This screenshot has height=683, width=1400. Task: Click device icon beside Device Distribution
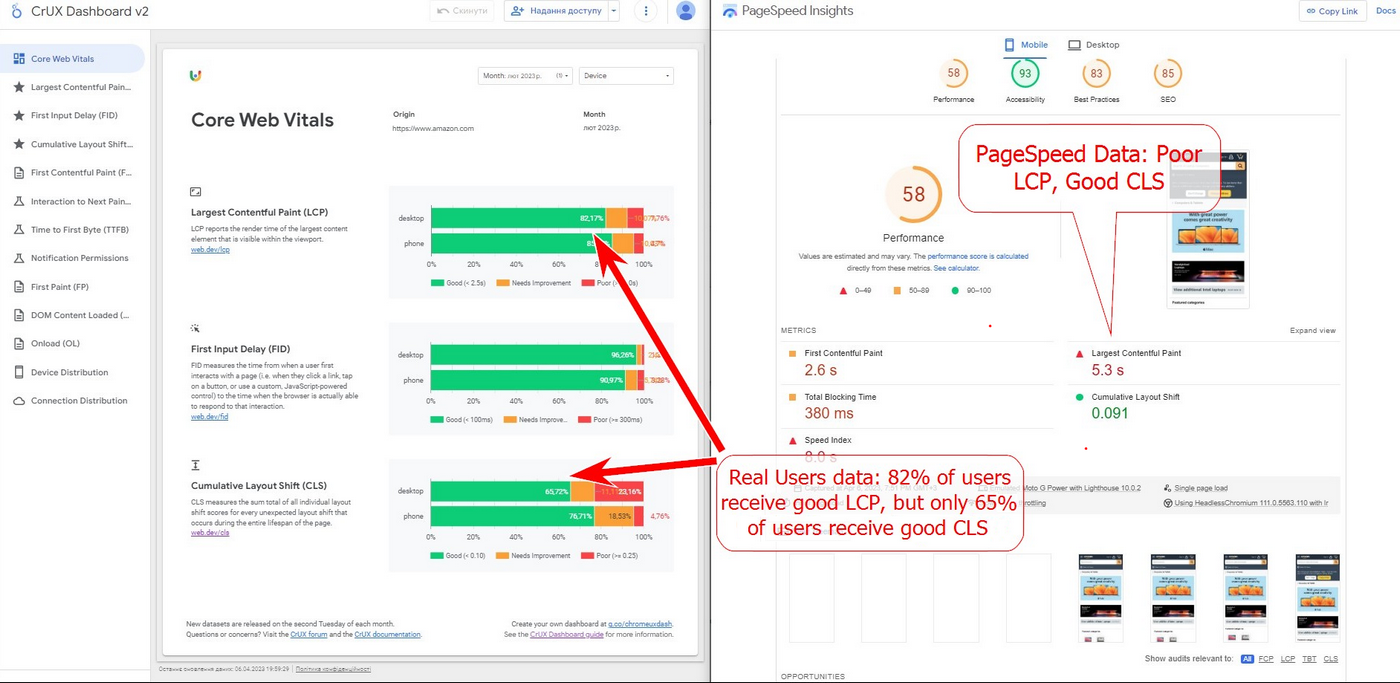(19, 372)
